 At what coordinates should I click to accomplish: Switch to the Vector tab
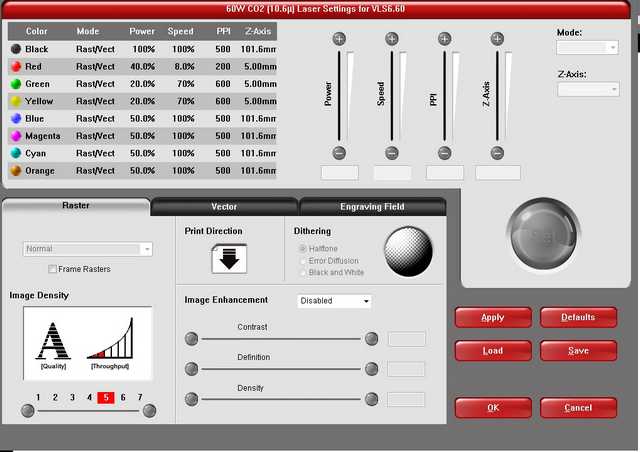224,207
